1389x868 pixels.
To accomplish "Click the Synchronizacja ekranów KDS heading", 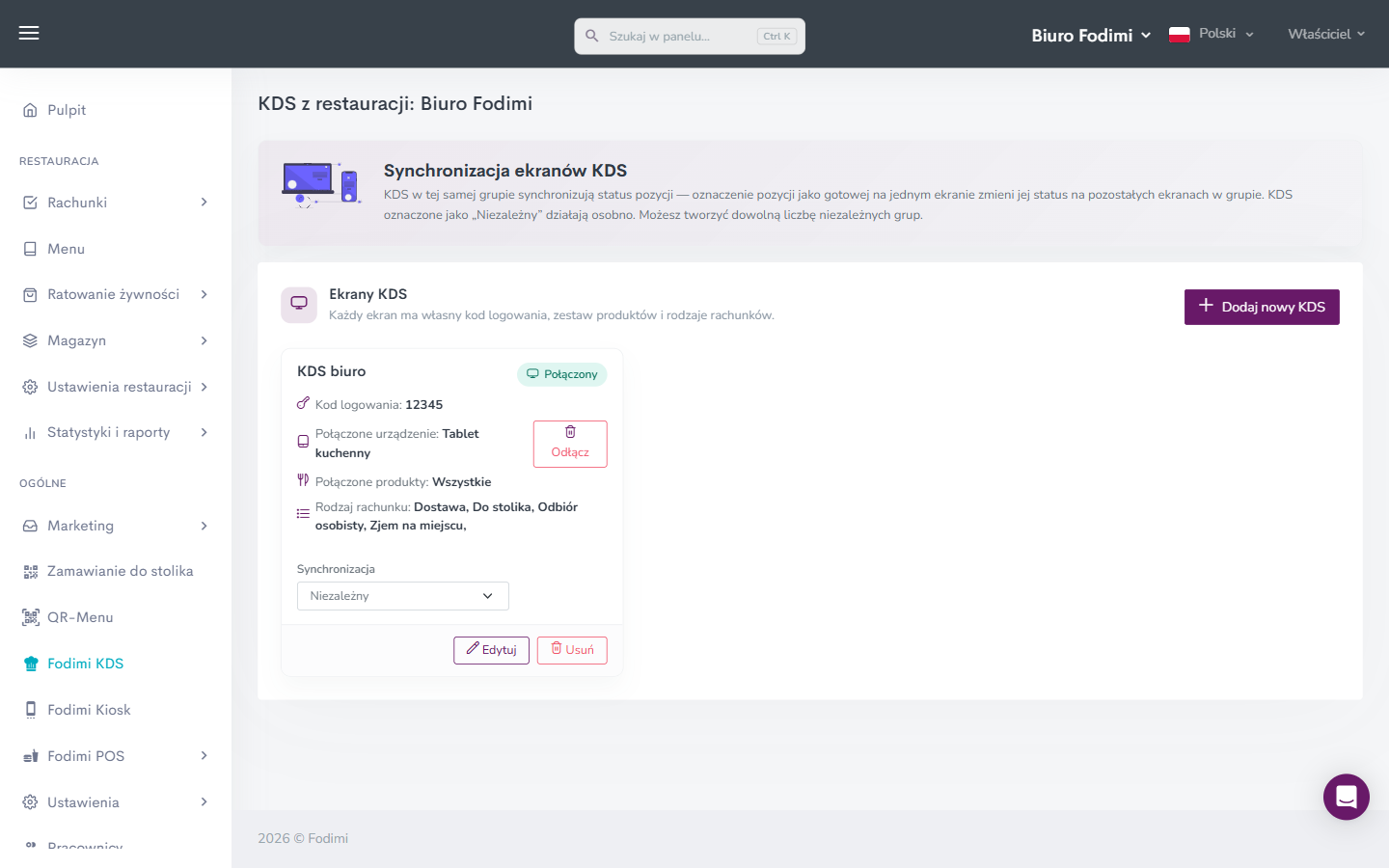I will coord(505,171).
